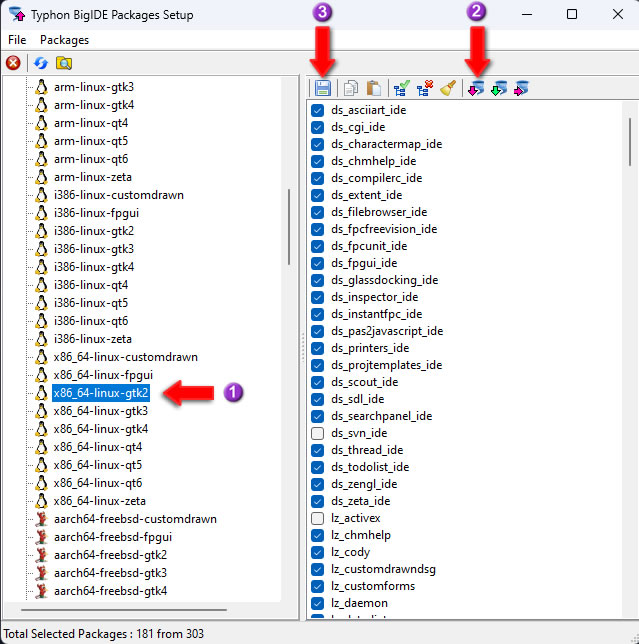Check the lz_activex package checkbox
This screenshot has width=639, height=644.
(318, 518)
